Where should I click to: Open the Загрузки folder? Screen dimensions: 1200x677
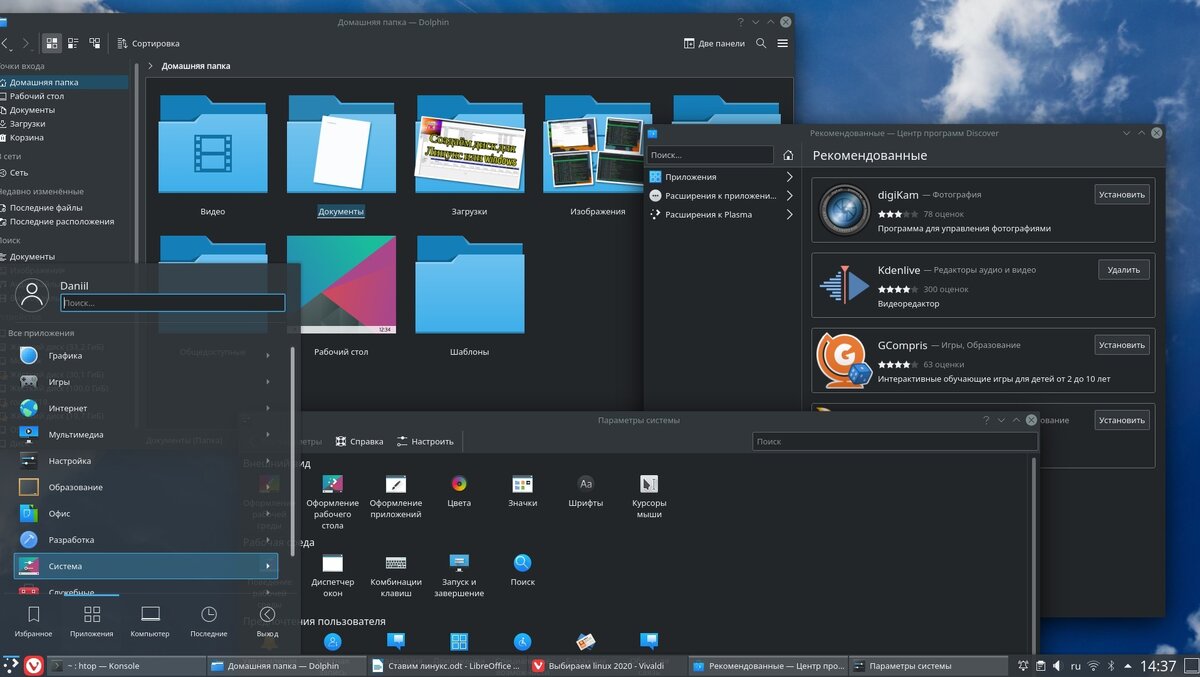(x=469, y=155)
